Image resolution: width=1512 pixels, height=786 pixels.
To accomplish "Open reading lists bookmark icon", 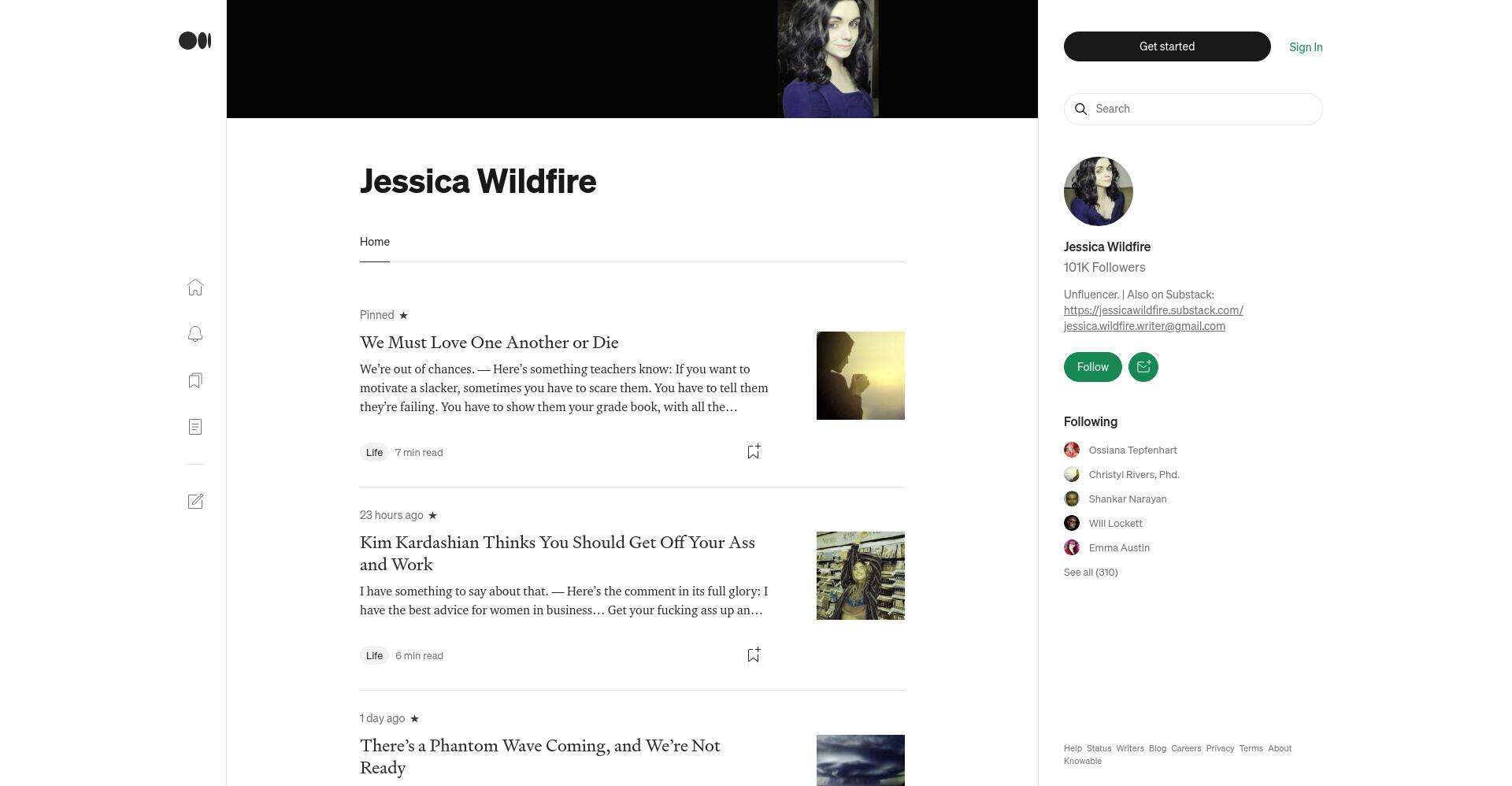I will tap(195, 380).
